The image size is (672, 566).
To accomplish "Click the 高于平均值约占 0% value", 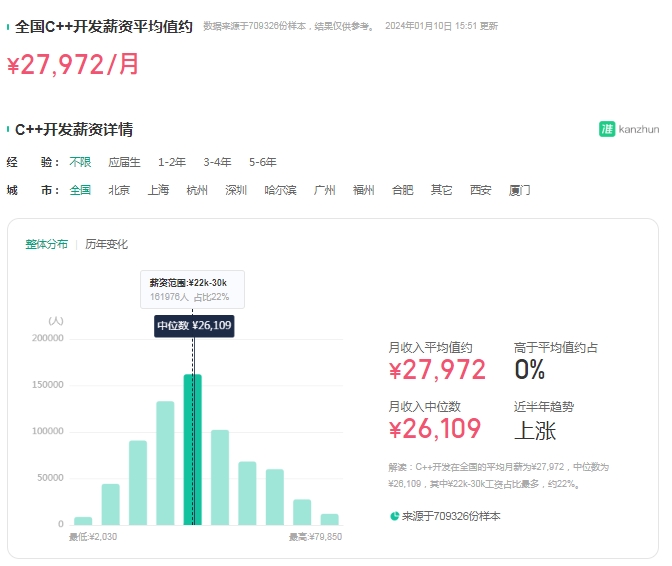I will point(530,369).
